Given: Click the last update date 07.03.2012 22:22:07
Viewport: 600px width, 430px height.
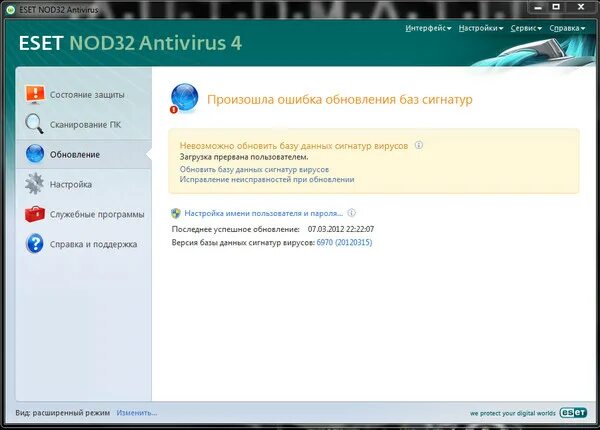Looking at the screenshot, I should 341,229.
